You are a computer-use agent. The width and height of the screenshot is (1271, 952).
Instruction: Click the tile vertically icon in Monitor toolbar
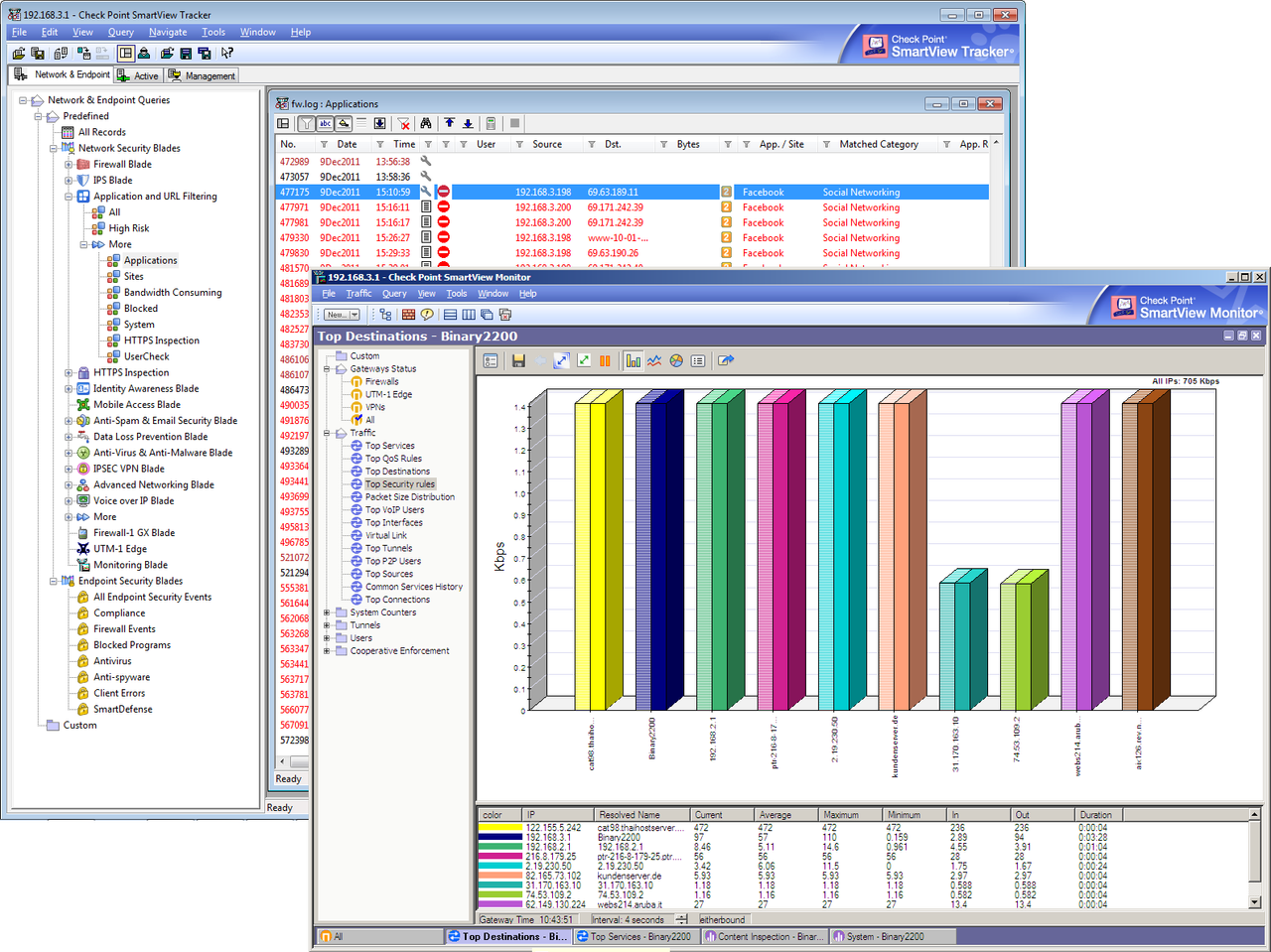pyautogui.click(x=469, y=315)
